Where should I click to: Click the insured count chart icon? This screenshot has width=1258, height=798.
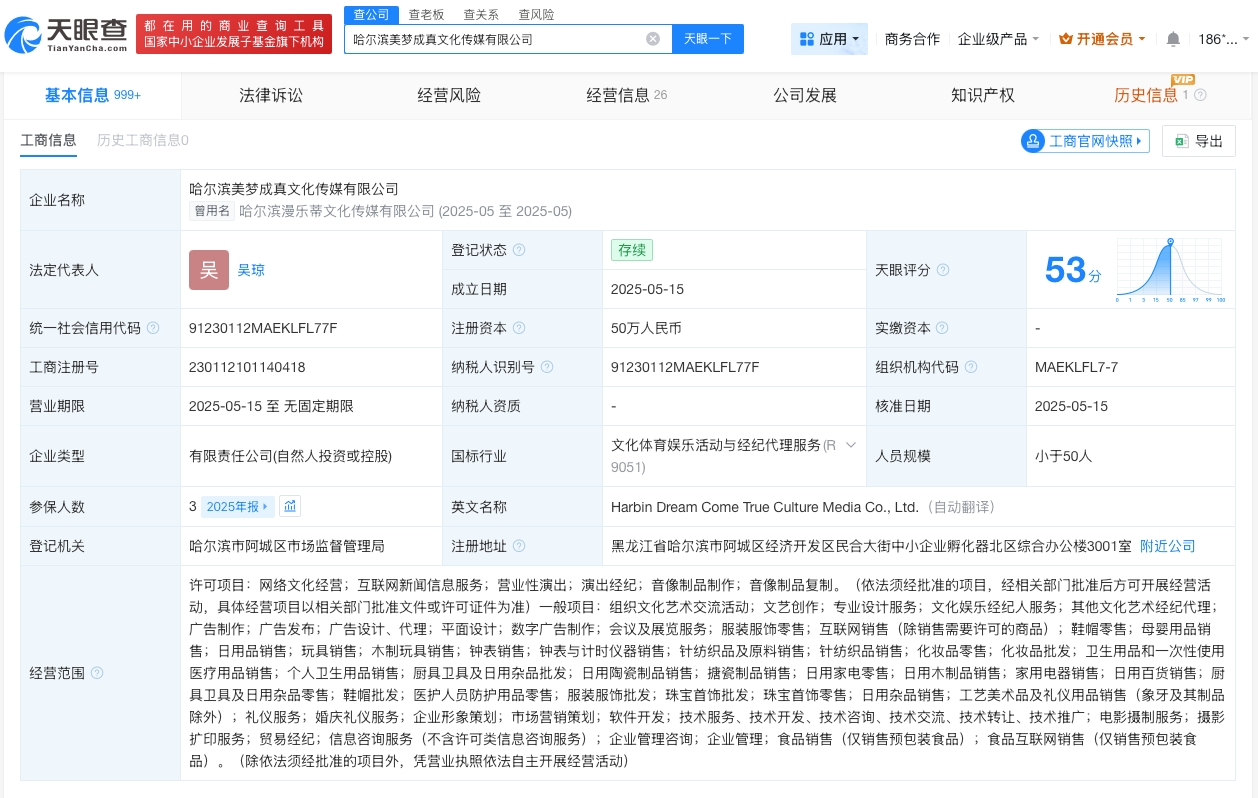[289, 507]
